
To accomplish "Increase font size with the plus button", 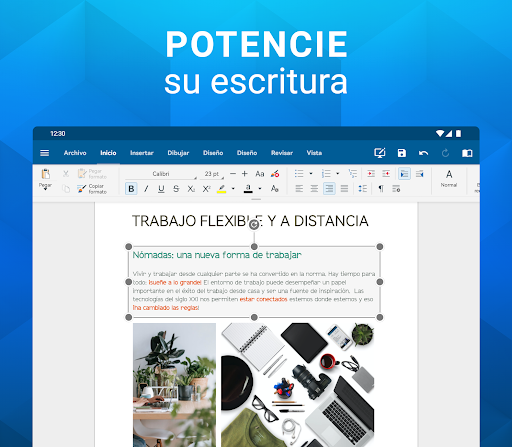I will click(x=245, y=174).
